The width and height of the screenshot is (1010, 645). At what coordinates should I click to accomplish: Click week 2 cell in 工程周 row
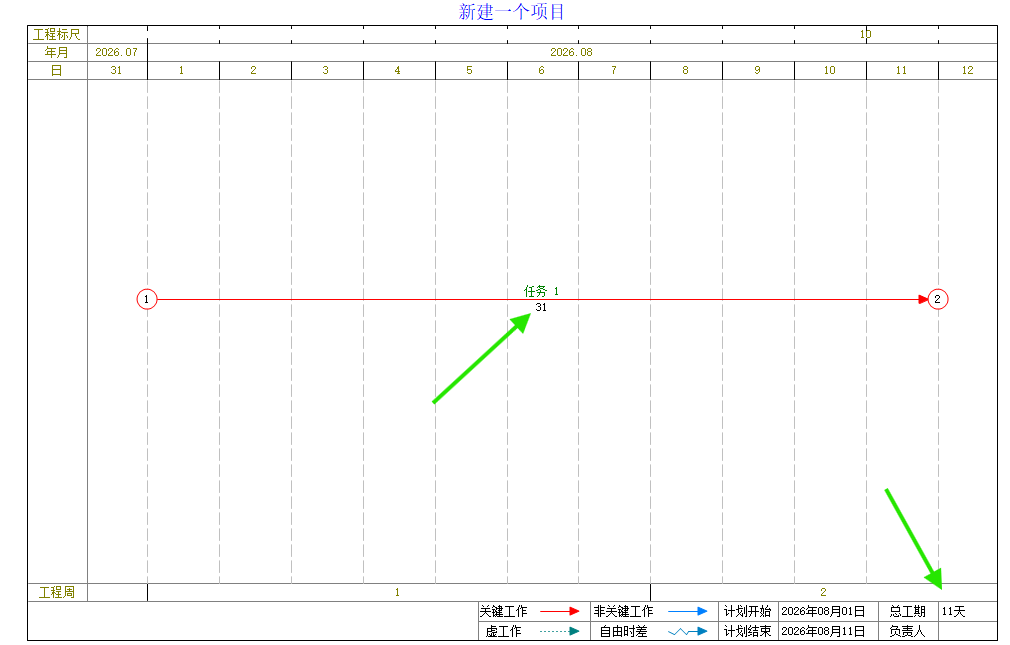(x=823, y=592)
